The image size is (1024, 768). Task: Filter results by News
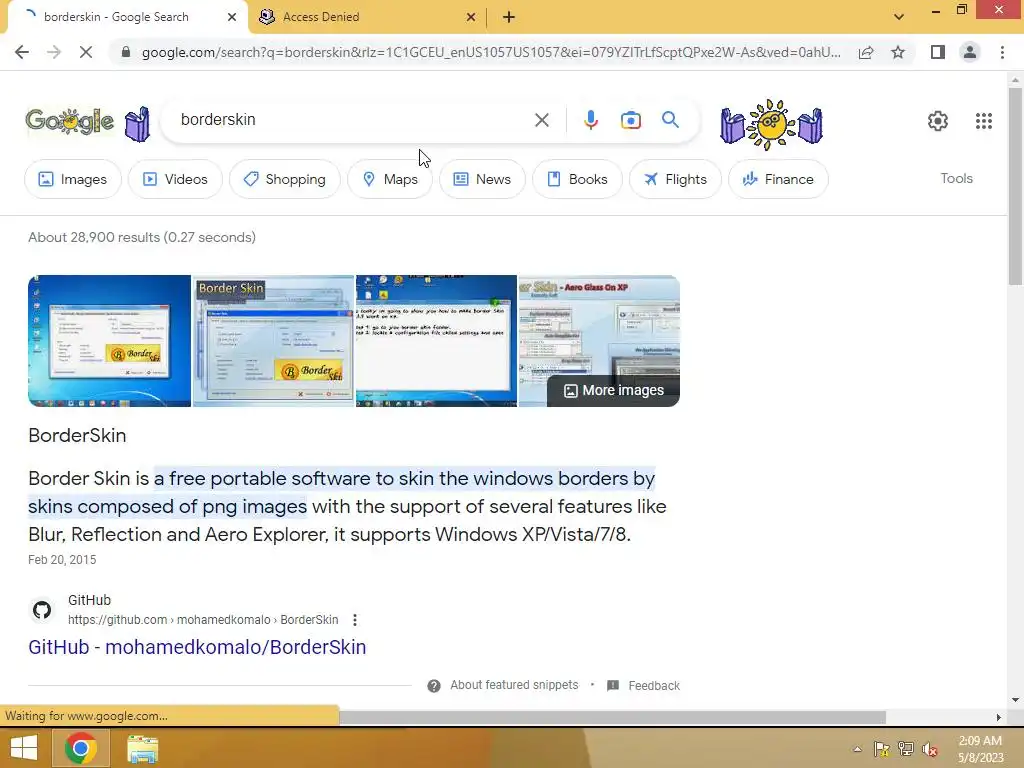[482, 179]
